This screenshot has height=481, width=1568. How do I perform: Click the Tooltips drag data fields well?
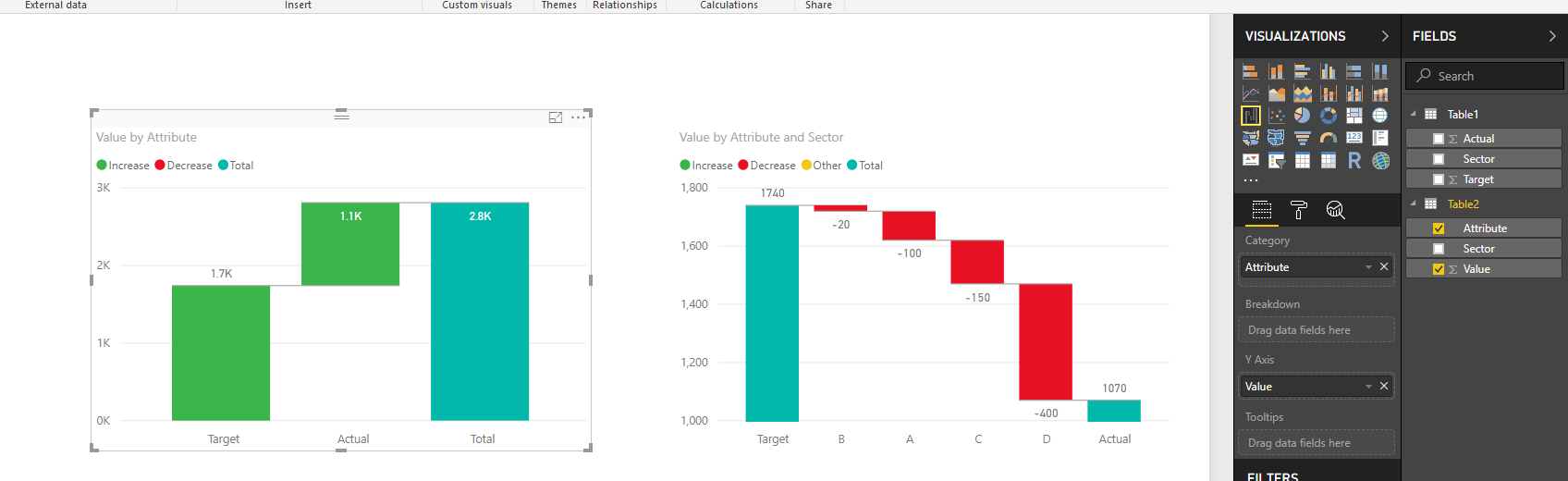click(x=1317, y=443)
